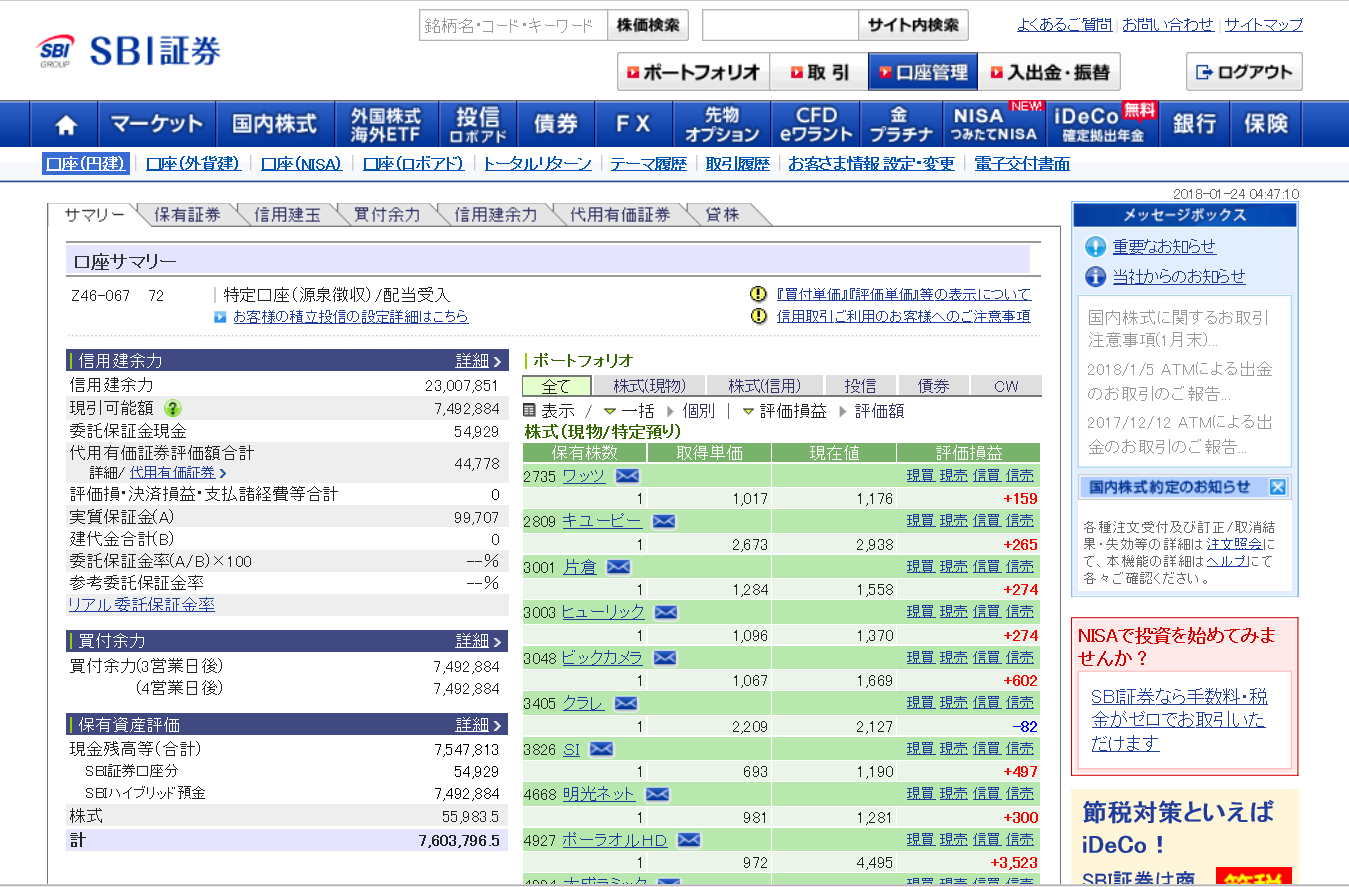Image resolution: width=1349 pixels, height=887 pixels.
Task: Open the 取引 button
Action: tap(819, 72)
